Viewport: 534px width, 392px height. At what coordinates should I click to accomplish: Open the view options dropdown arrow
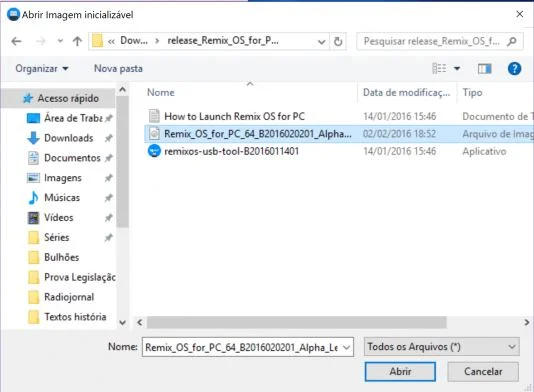click(457, 68)
